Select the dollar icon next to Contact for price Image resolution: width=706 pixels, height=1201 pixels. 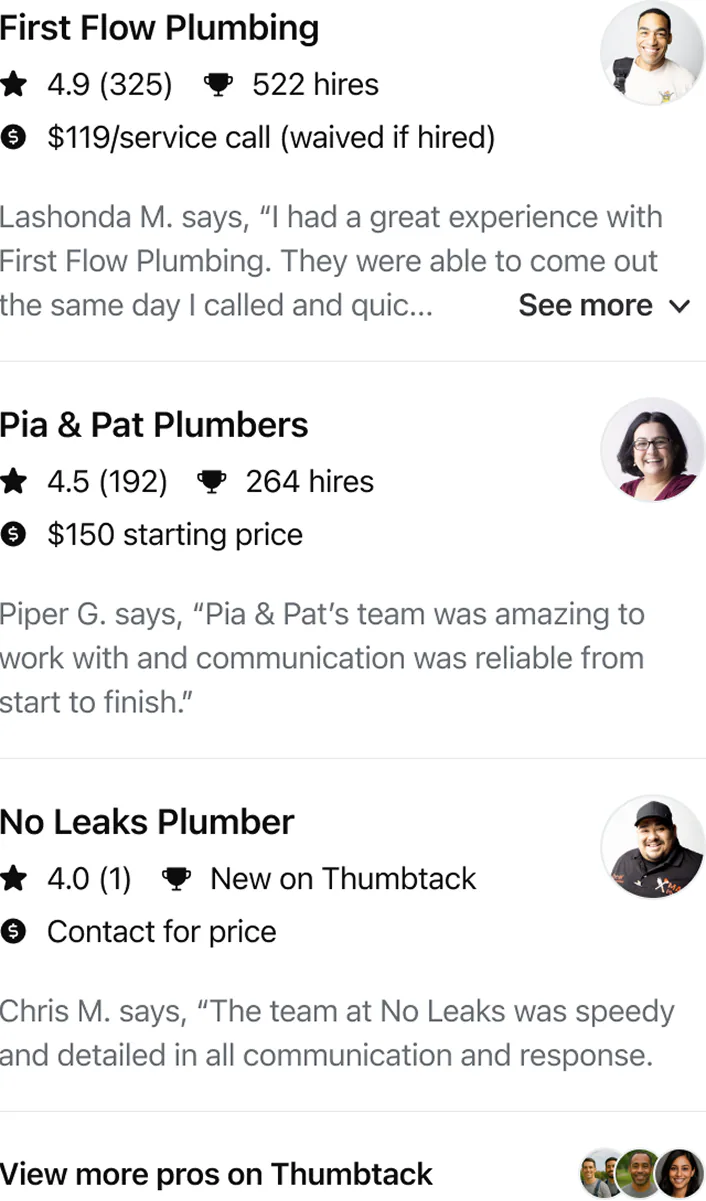click(x=14, y=932)
